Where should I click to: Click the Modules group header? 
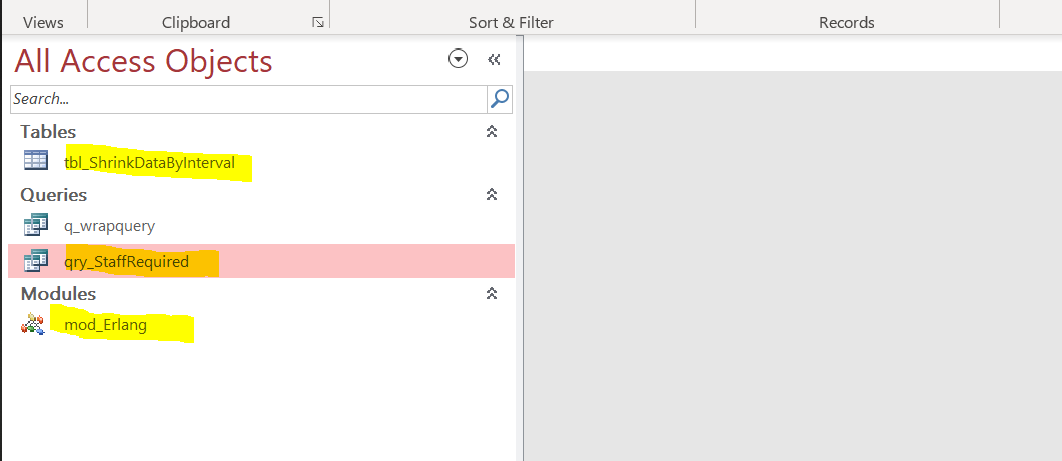click(x=58, y=294)
